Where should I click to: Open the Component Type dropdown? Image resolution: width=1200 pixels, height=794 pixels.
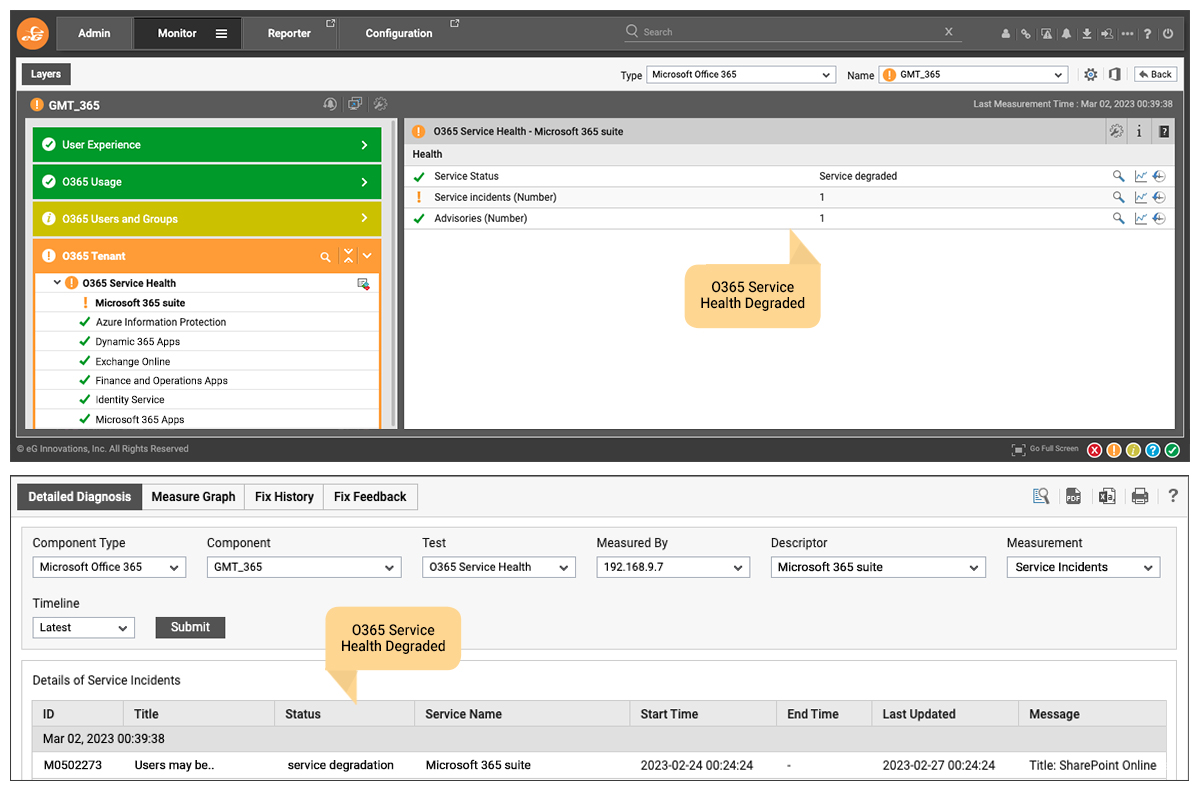[109, 567]
